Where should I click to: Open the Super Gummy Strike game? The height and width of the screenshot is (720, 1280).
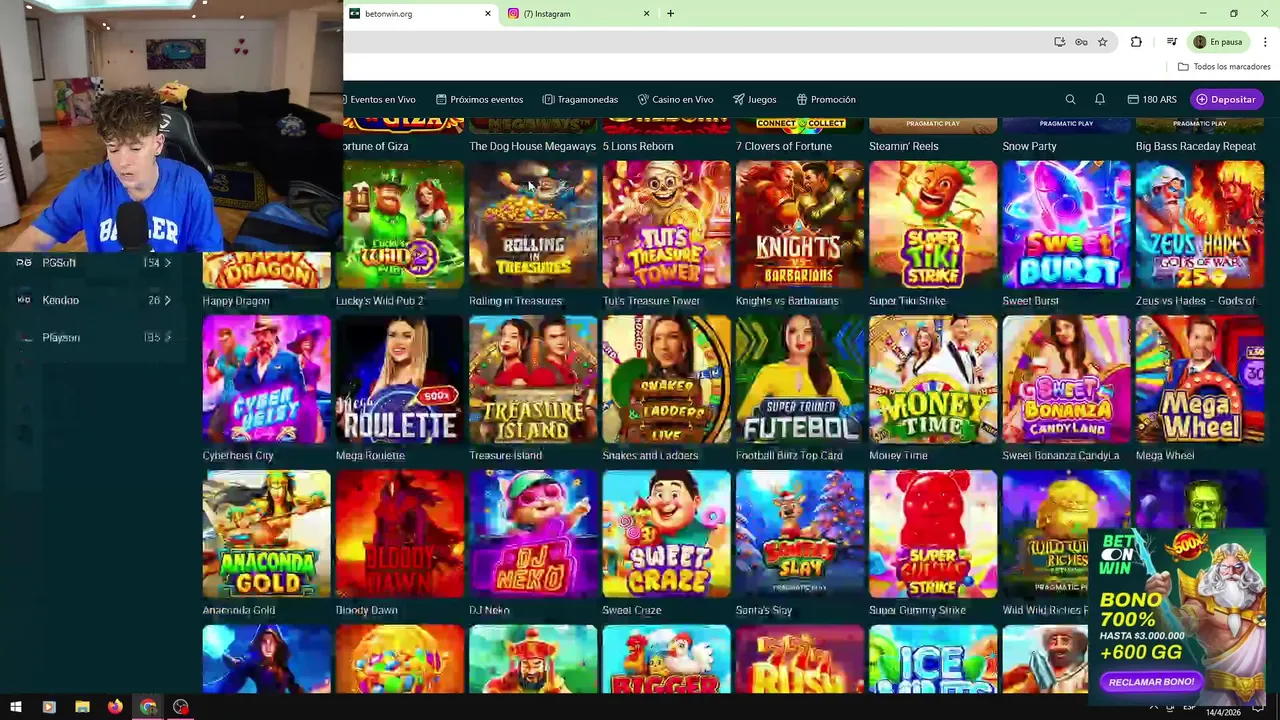tap(933, 534)
